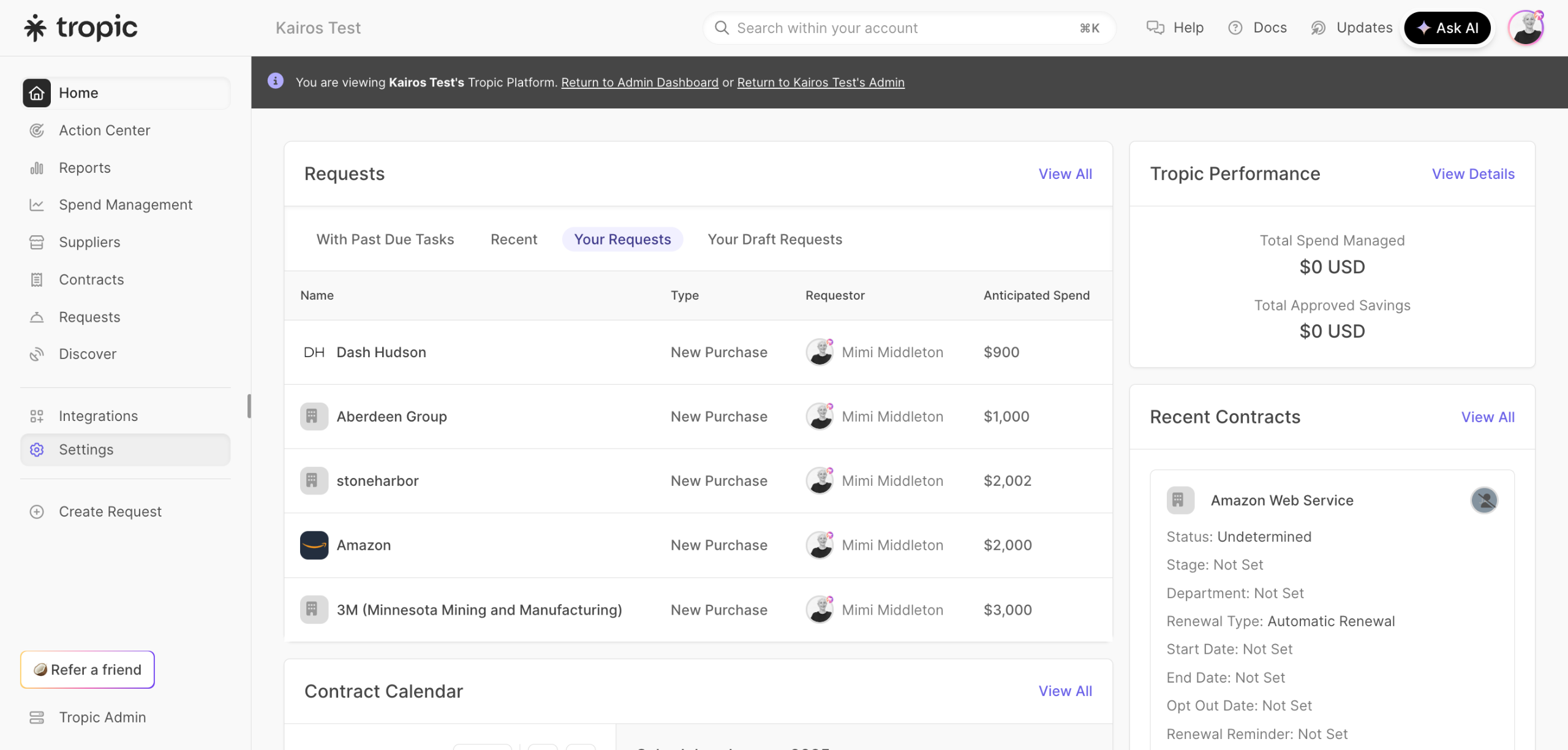Open Integrations page
The height and width of the screenshot is (750, 1568).
[98, 416]
